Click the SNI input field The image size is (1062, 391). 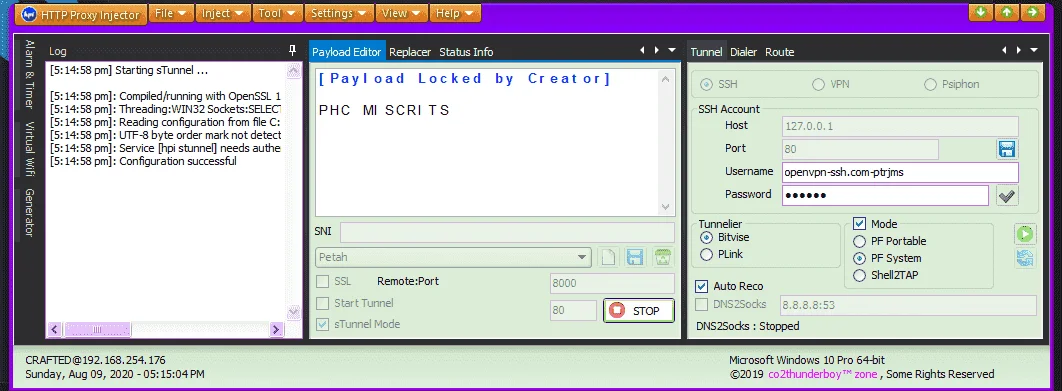tap(507, 232)
